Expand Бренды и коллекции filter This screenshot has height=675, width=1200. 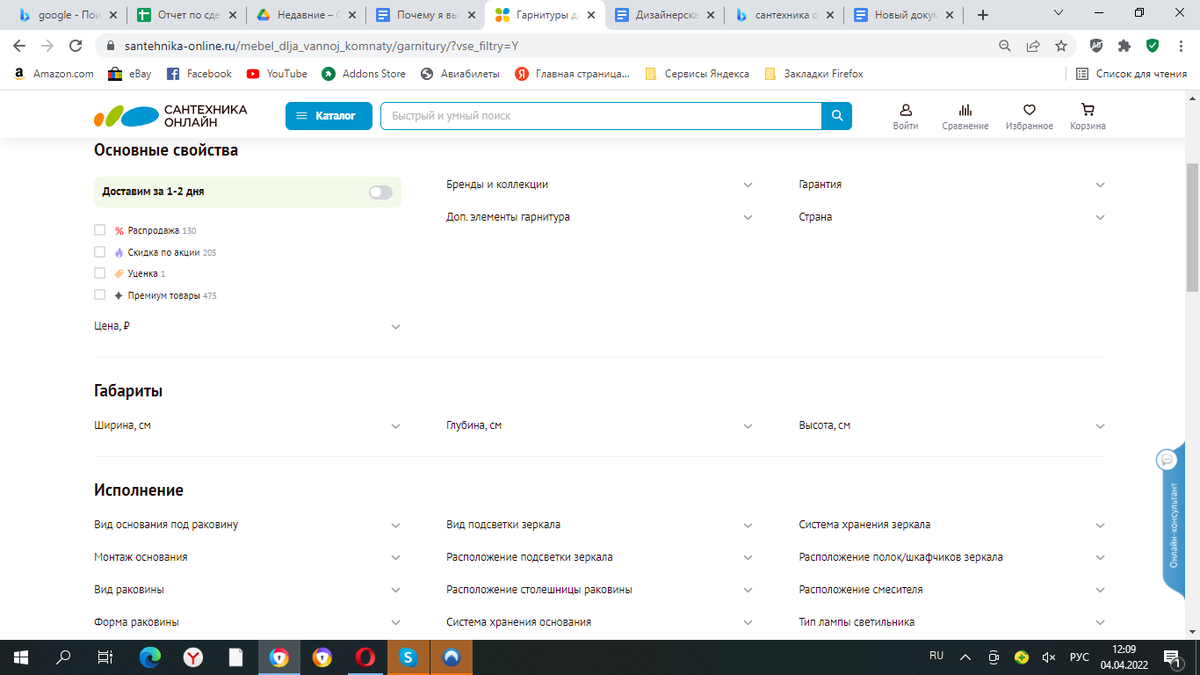point(600,185)
